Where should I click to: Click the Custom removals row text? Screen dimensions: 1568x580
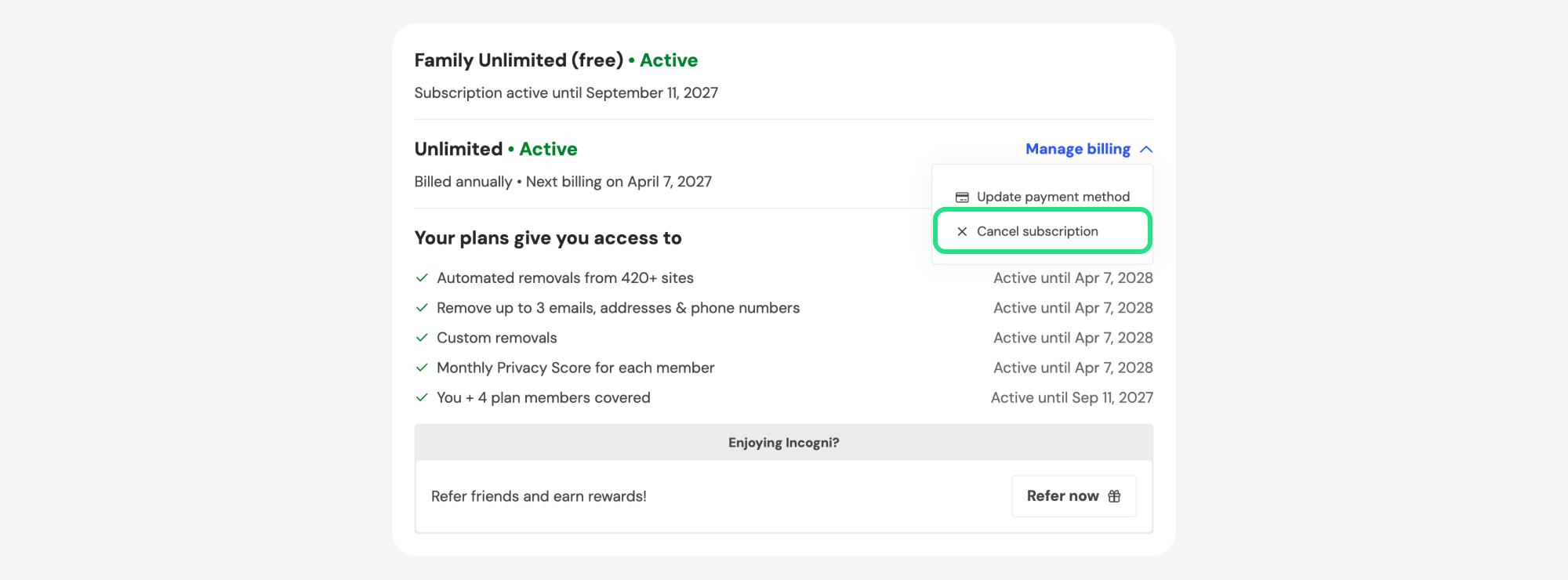point(497,338)
